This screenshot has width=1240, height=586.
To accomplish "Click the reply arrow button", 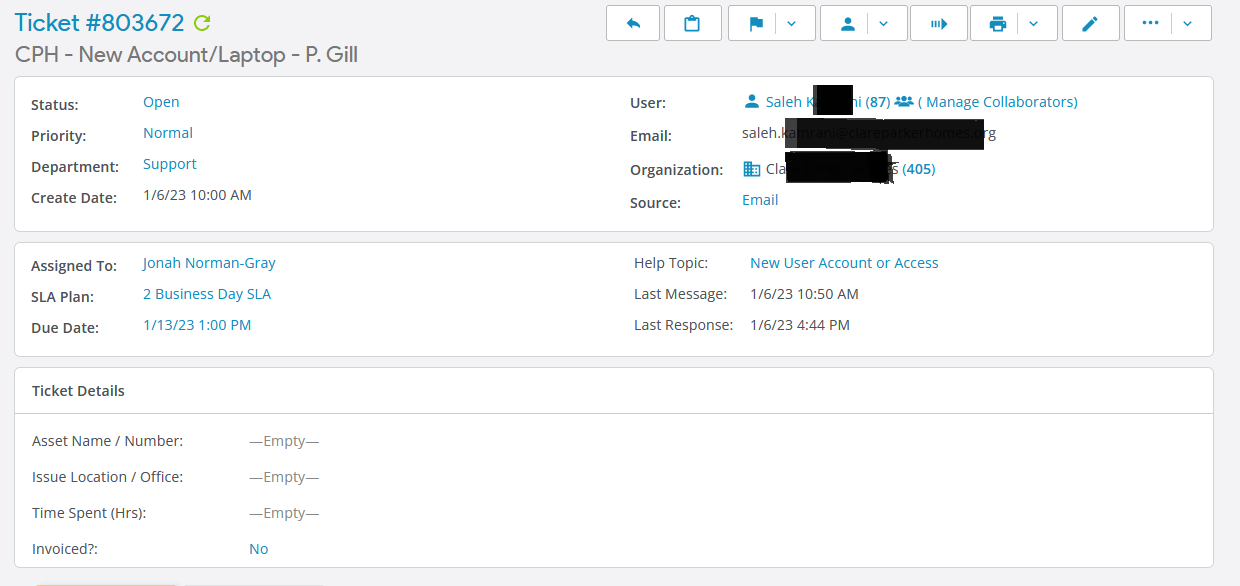I will [x=633, y=24].
